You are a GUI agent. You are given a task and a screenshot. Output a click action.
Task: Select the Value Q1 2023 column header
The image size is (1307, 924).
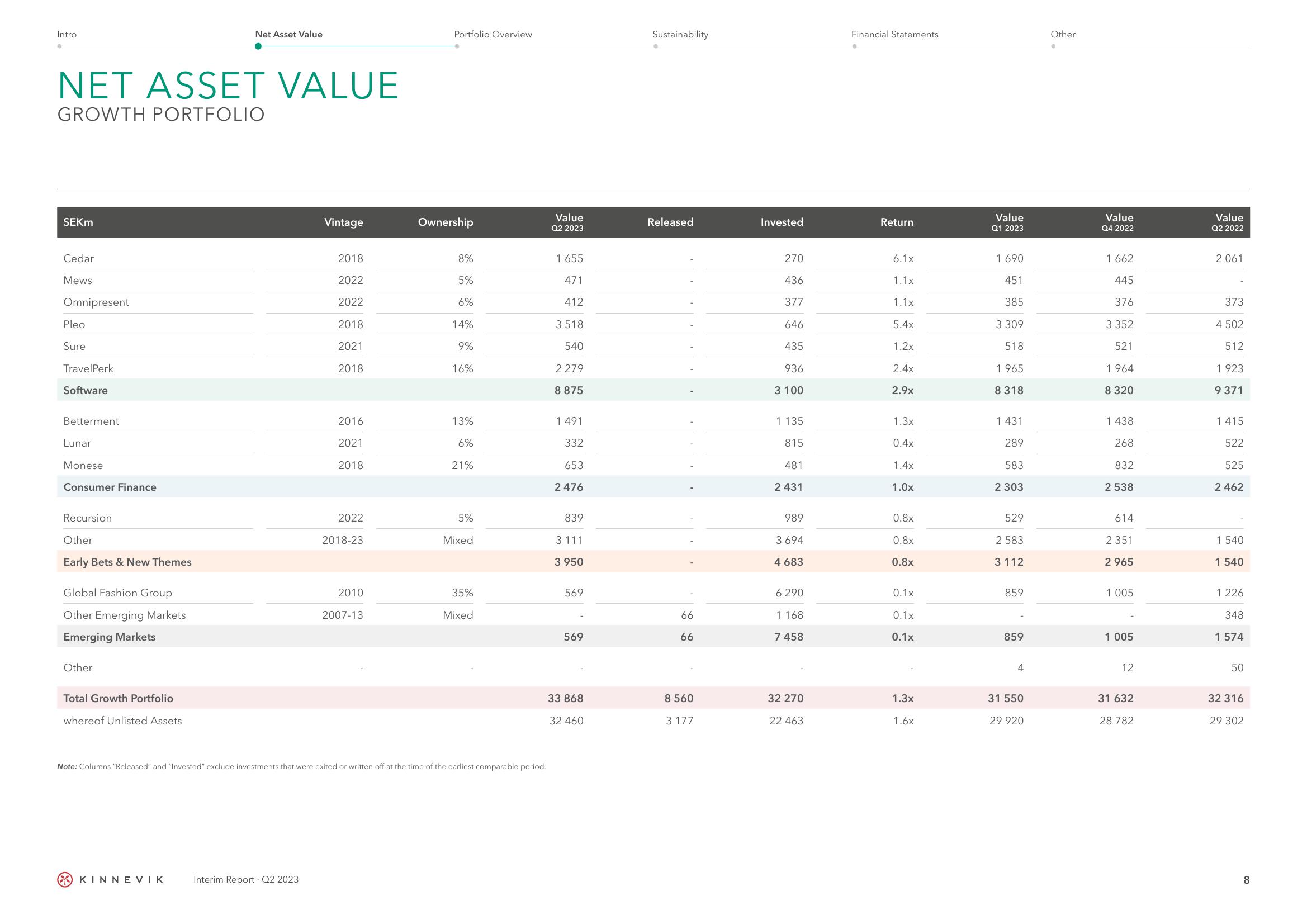1007,222
